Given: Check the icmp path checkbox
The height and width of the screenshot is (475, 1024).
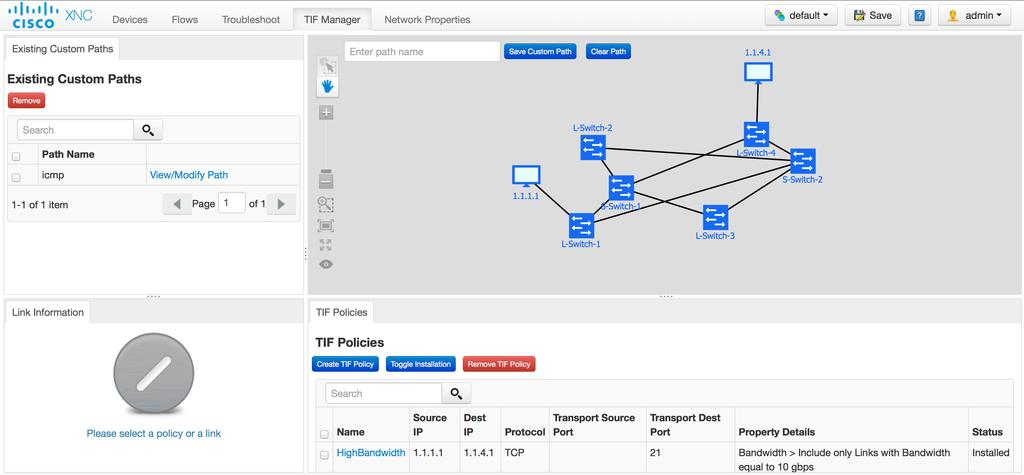Looking at the screenshot, I should click(16, 177).
